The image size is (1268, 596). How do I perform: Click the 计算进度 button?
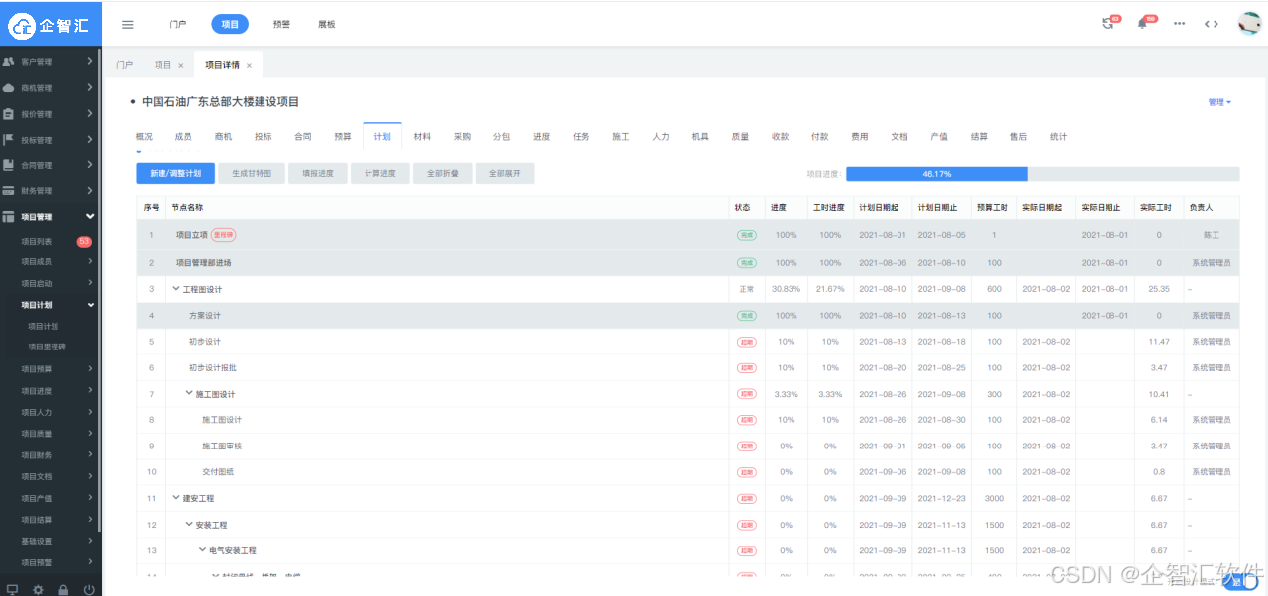[380, 173]
